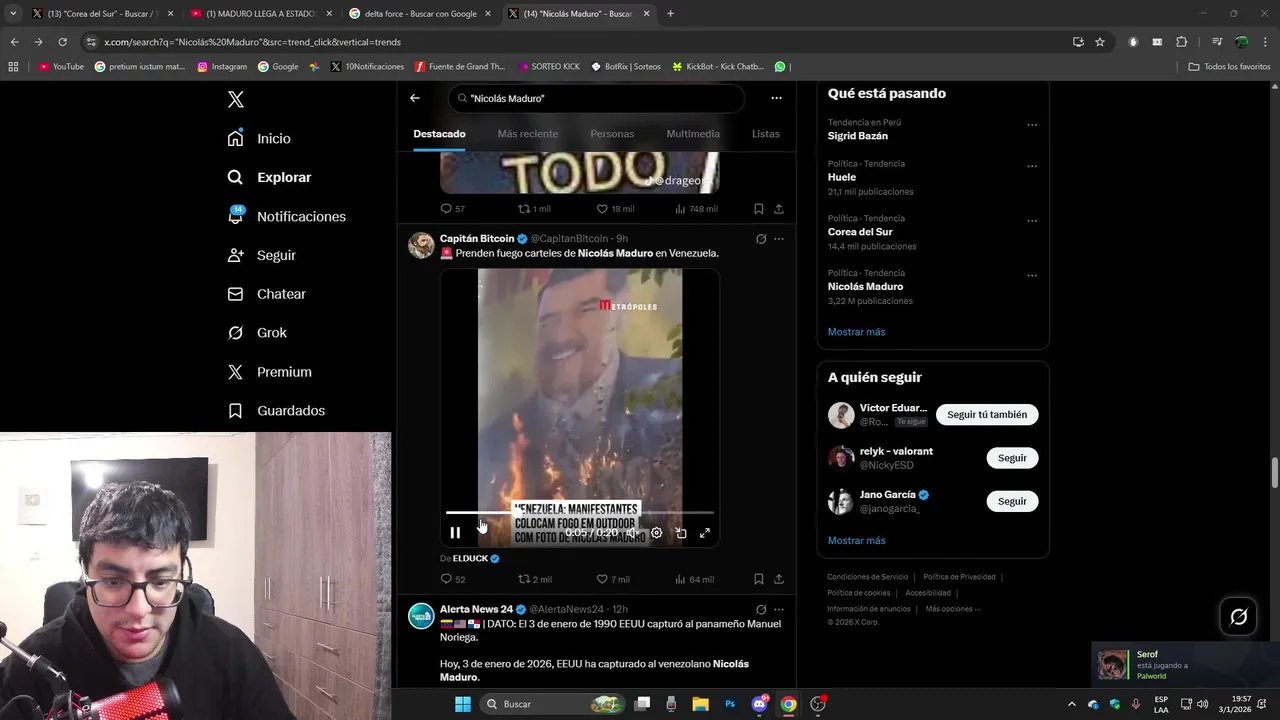Share the post with 64 mil views
The width and height of the screenshot is (1280, 720).
pyautogui.click(x=779, y=579)
